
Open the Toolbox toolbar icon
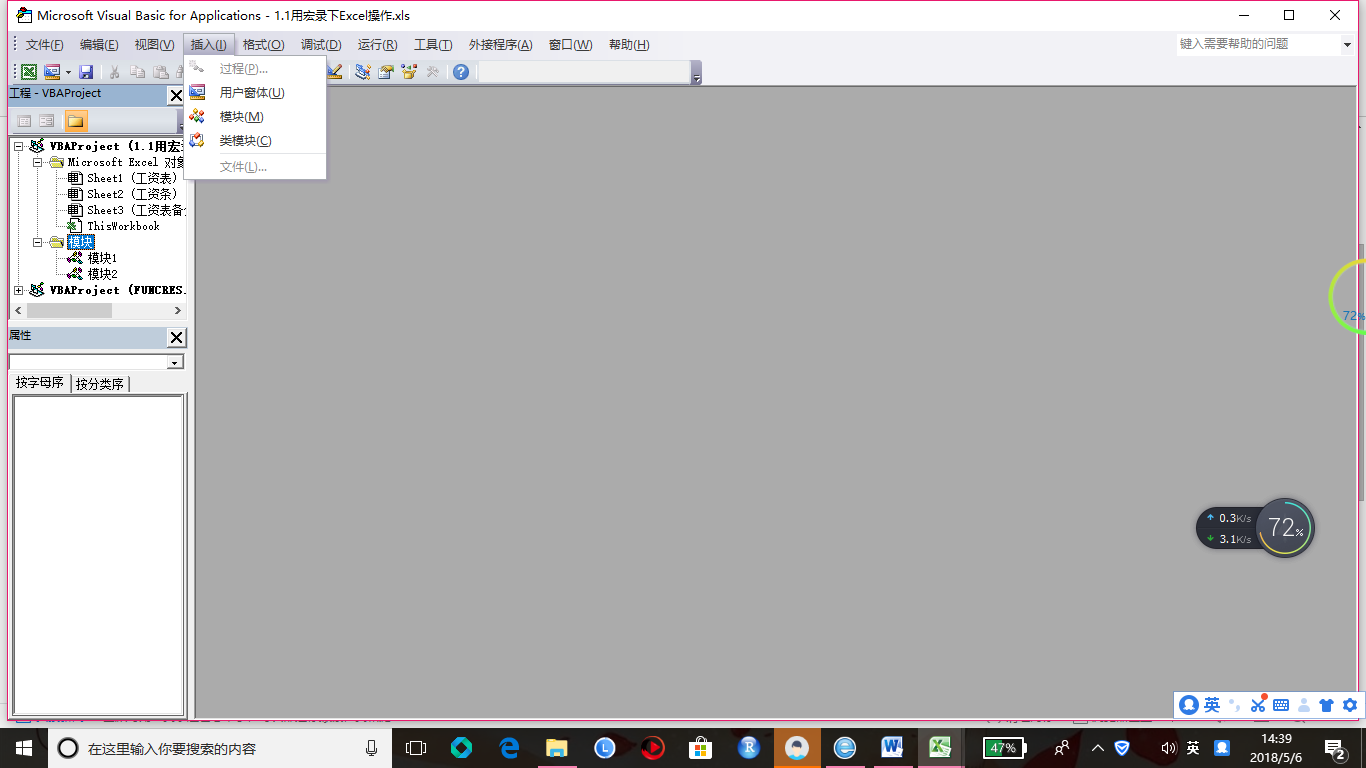click(x=433, y=72)
